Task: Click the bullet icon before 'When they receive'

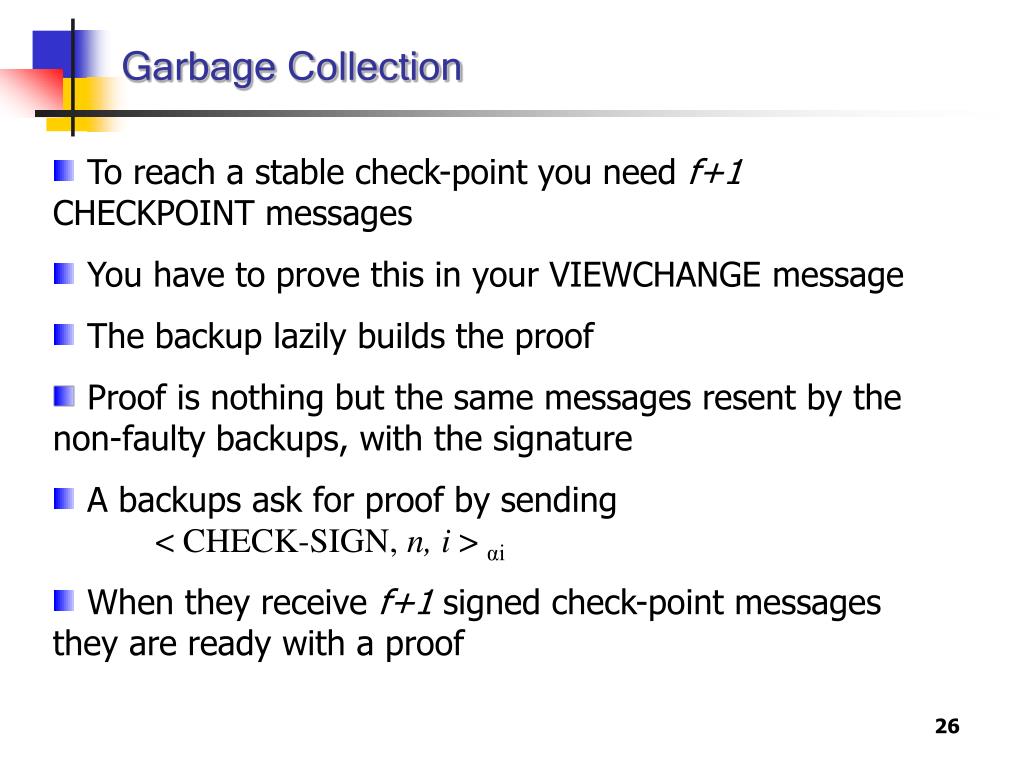Action: point(64,600)
